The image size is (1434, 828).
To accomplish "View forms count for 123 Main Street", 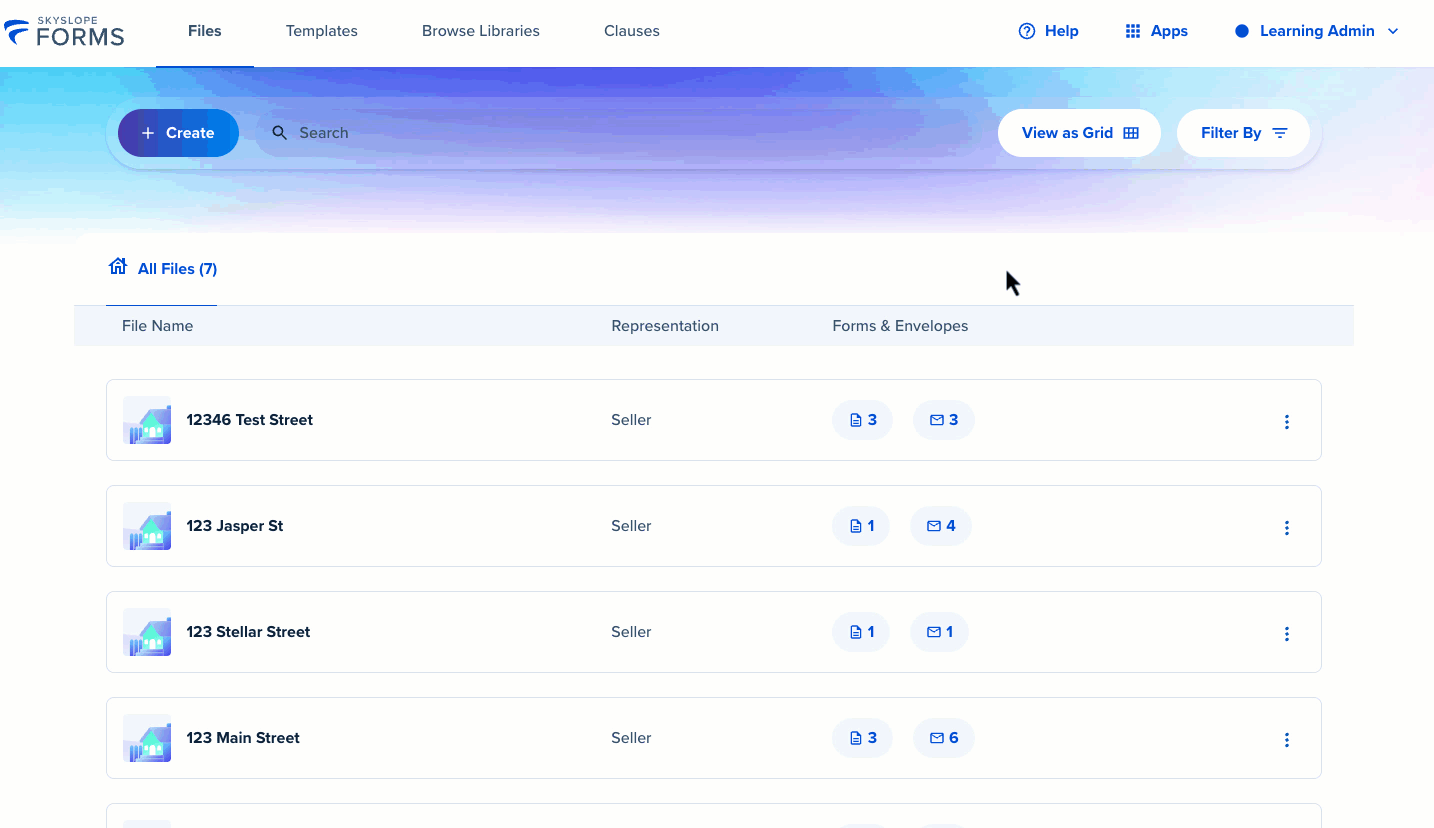I will point(862,738).
